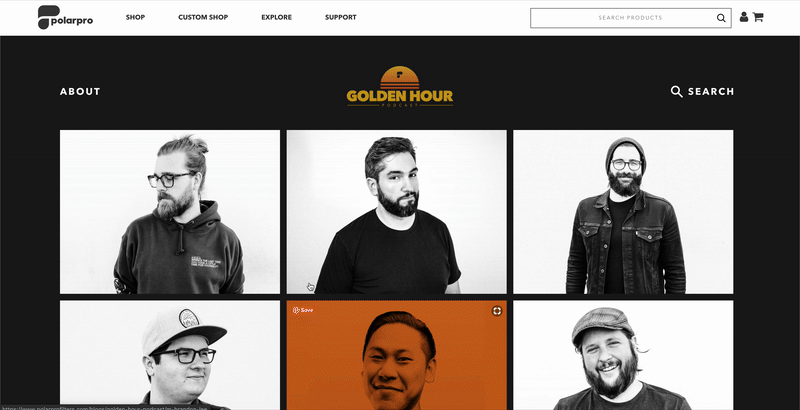Open the black t-shirt bearded guest photo
This screenshot has height=410, width=800.
point(396,212)
